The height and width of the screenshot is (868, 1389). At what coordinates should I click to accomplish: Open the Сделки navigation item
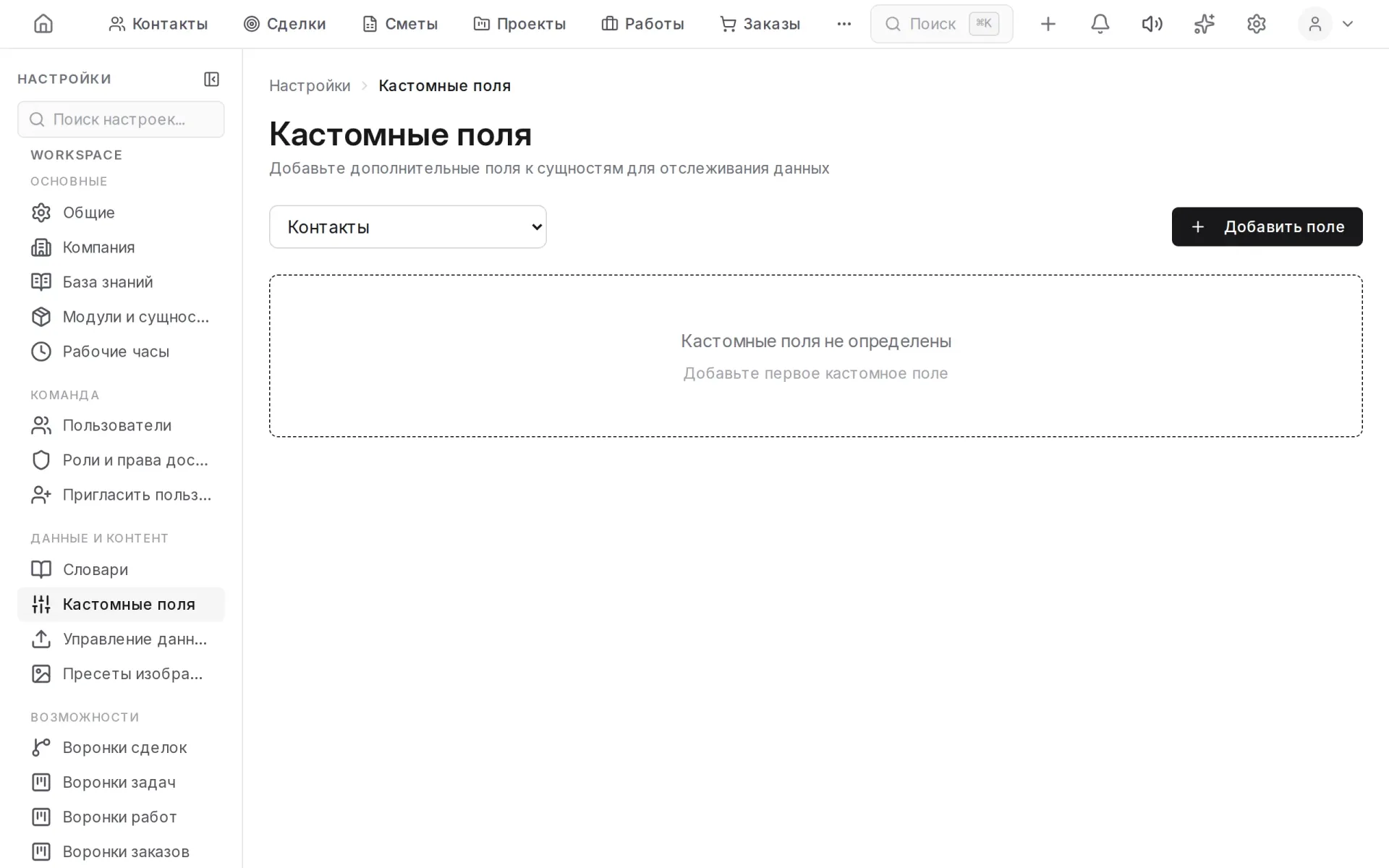tap(284, 24)
